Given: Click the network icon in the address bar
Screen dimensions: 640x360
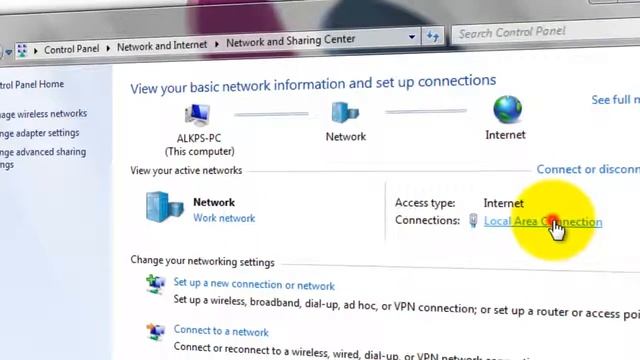Looking at the screenshot, I should pyautogui.click(x=22, y=51).
